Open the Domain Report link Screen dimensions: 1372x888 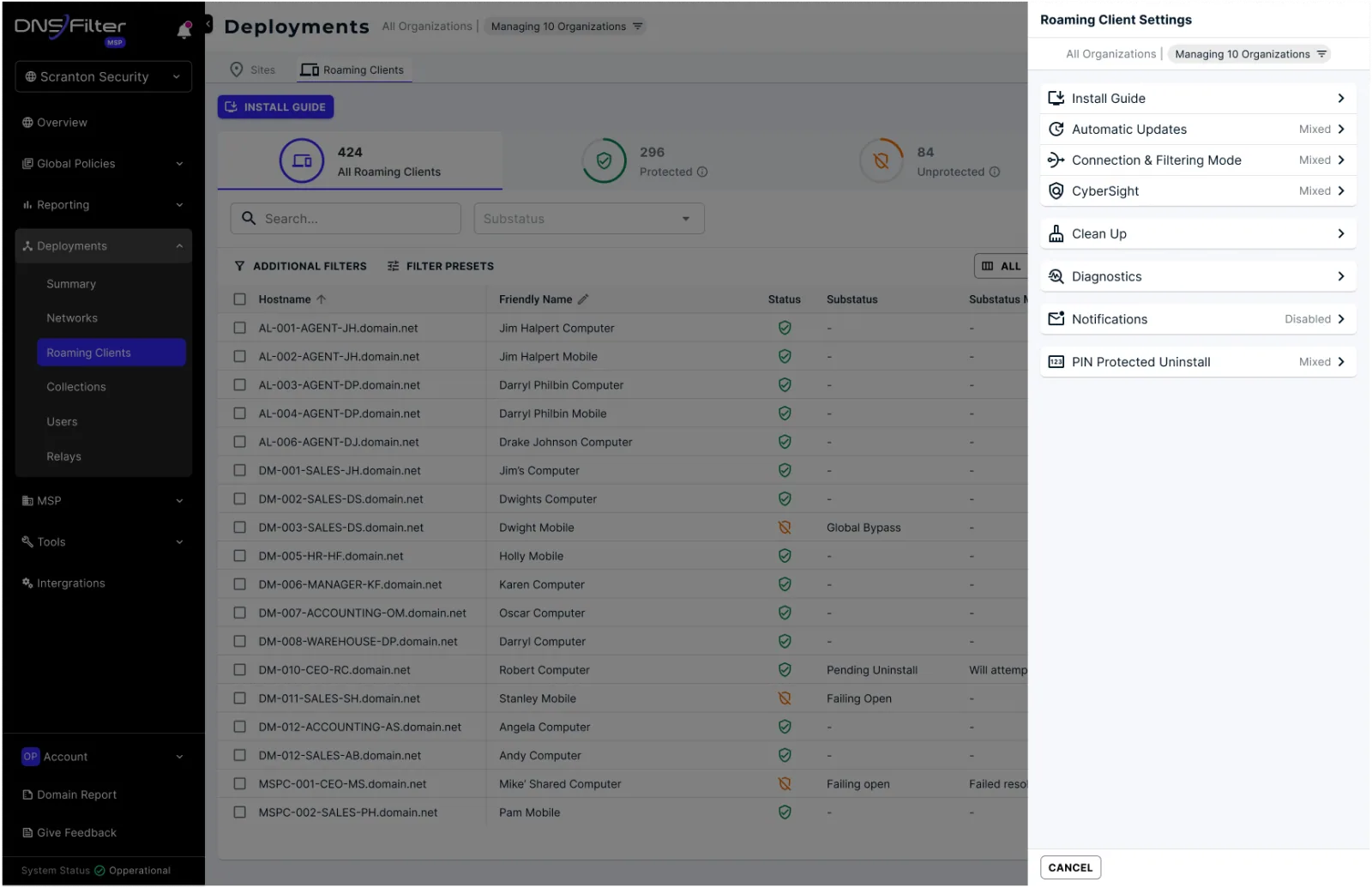69,795
